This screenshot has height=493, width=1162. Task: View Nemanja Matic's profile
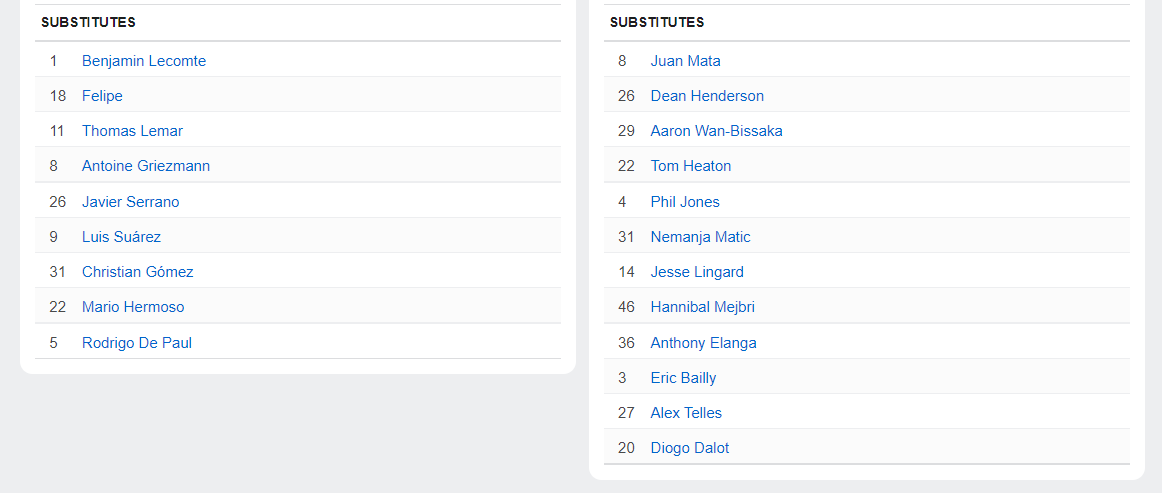pyautogui.click(x=700, y=237)
